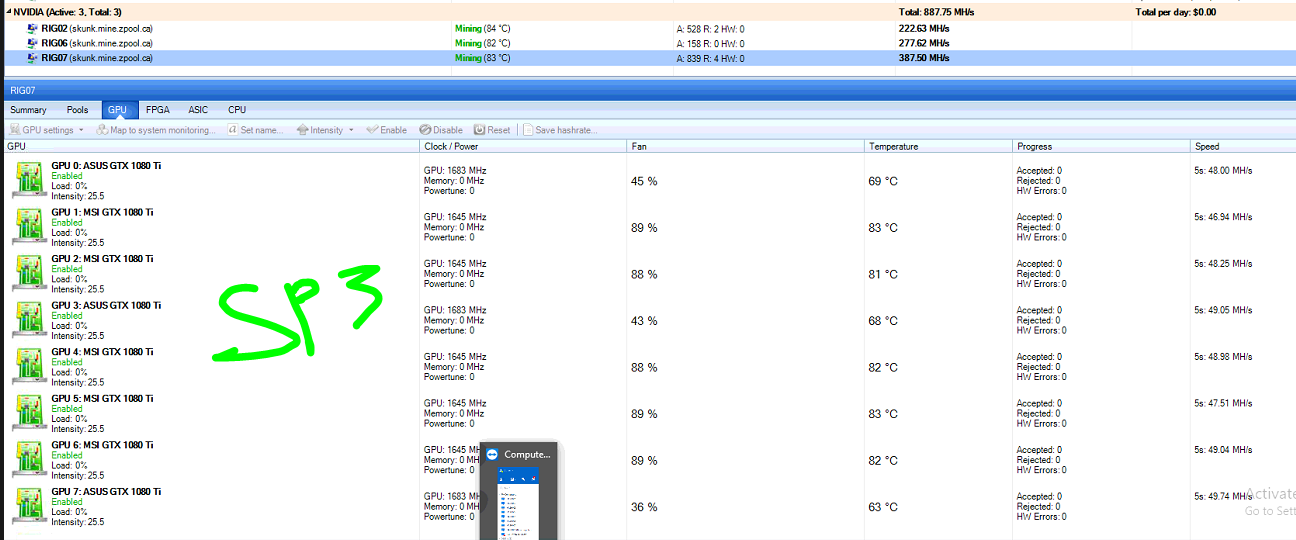Switch to the CPU tab

(236, 110)
